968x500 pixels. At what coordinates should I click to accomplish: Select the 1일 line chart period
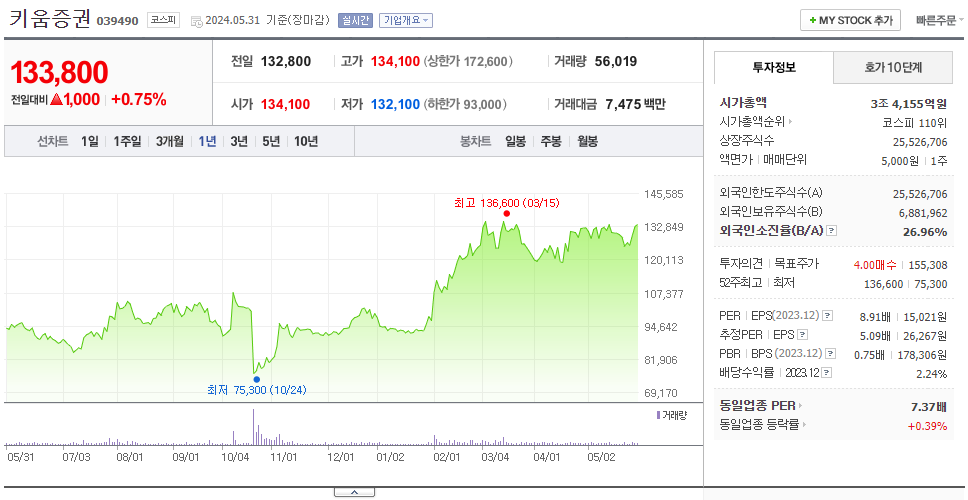(x=90, y=141)
